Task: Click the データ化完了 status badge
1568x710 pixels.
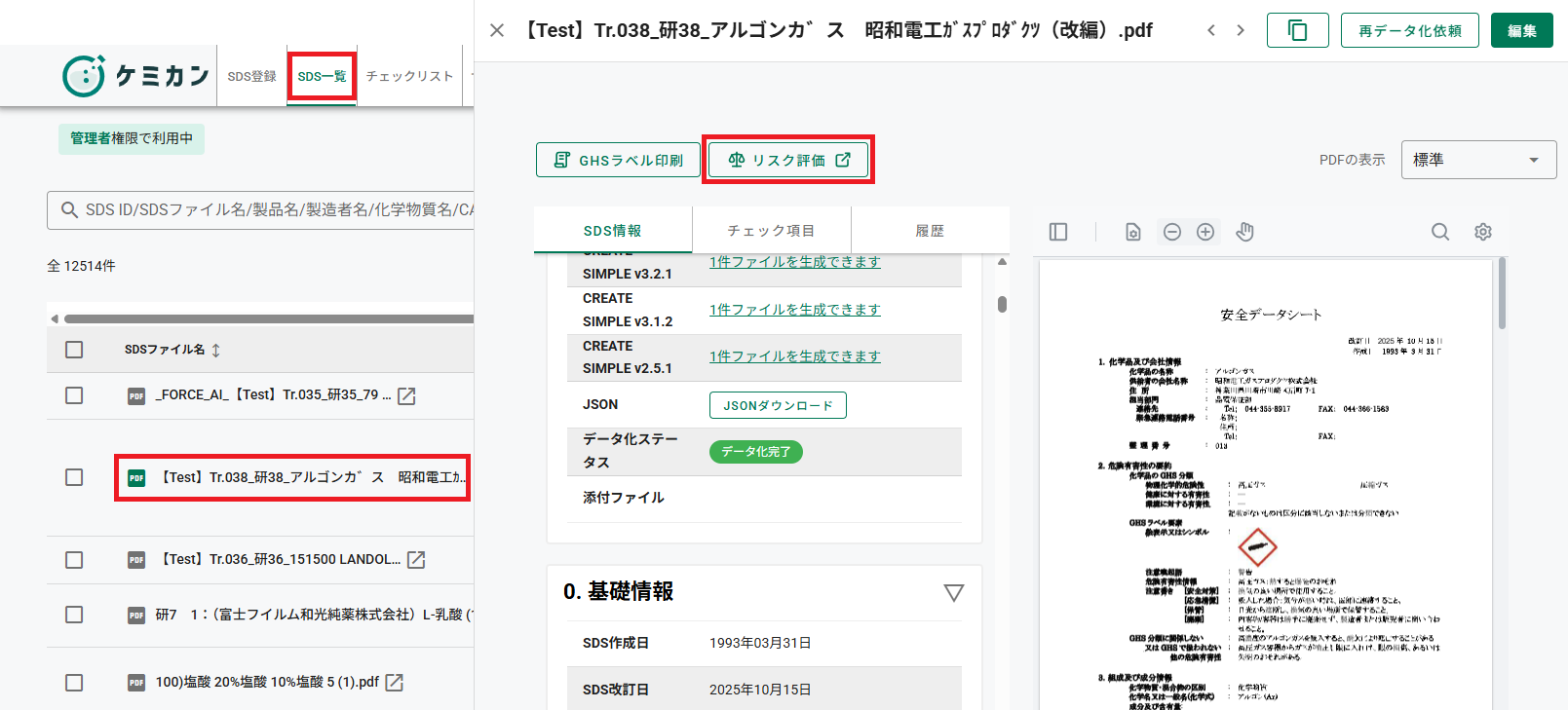Action: point(756,452)
